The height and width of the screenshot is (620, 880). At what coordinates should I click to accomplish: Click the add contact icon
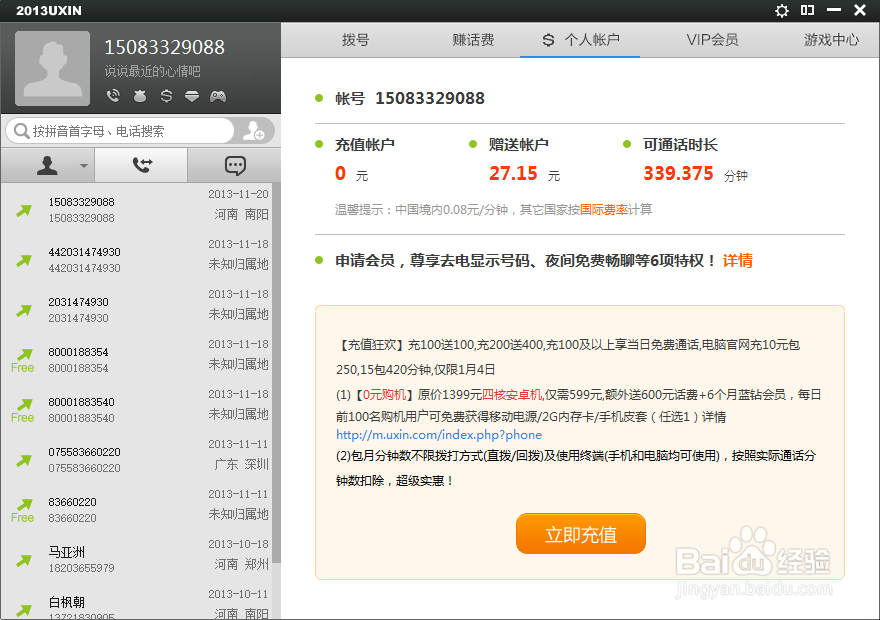[254, 131]
